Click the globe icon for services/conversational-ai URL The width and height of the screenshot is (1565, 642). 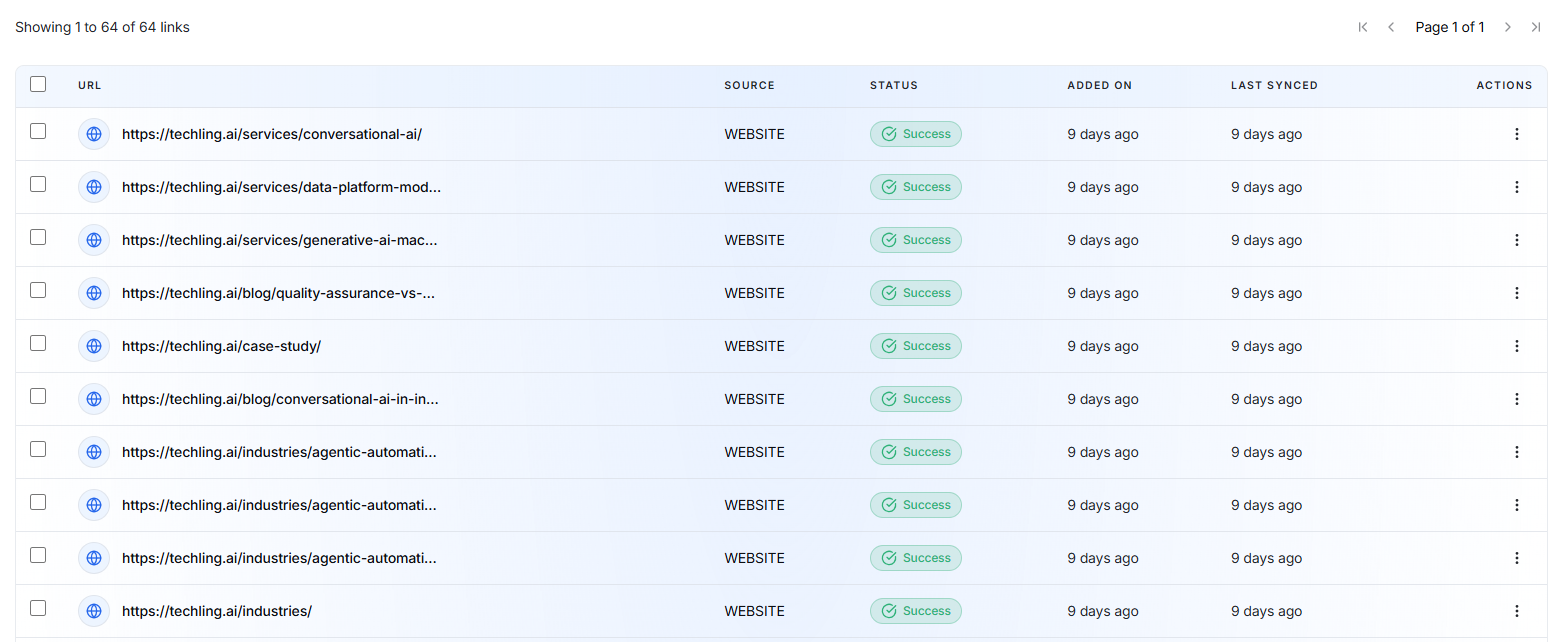[94, 134]
